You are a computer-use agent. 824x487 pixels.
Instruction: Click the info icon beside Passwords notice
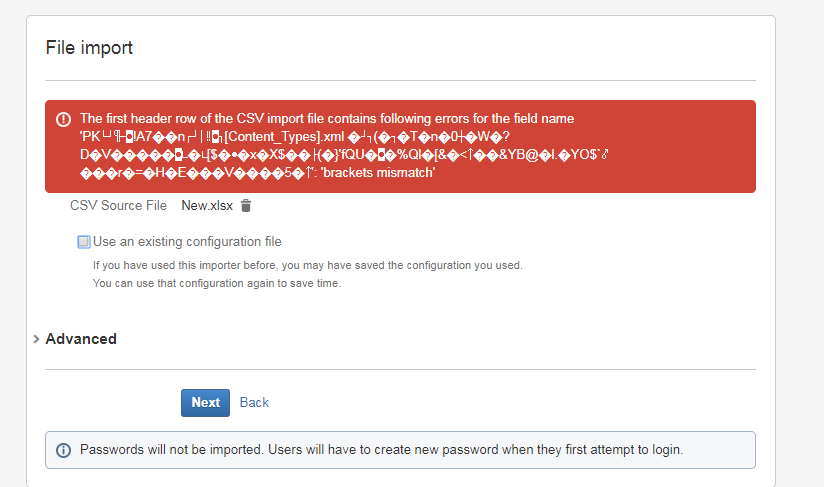pyautogui.click(x=64, y=450)
